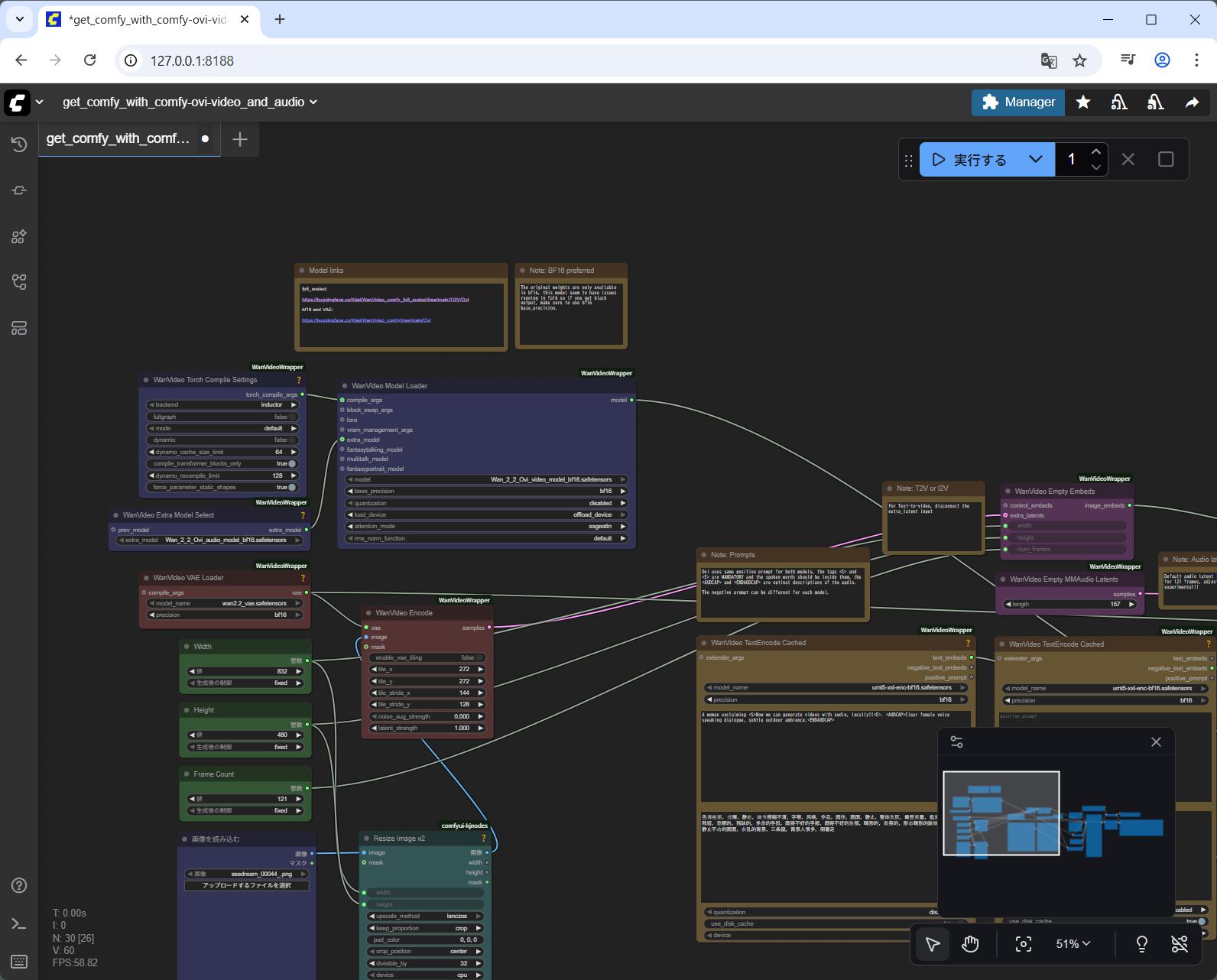This screenshot has height=980, width=1217.
Task: Toggle the bottom console panel icon
Action: [x=19, y=923]
